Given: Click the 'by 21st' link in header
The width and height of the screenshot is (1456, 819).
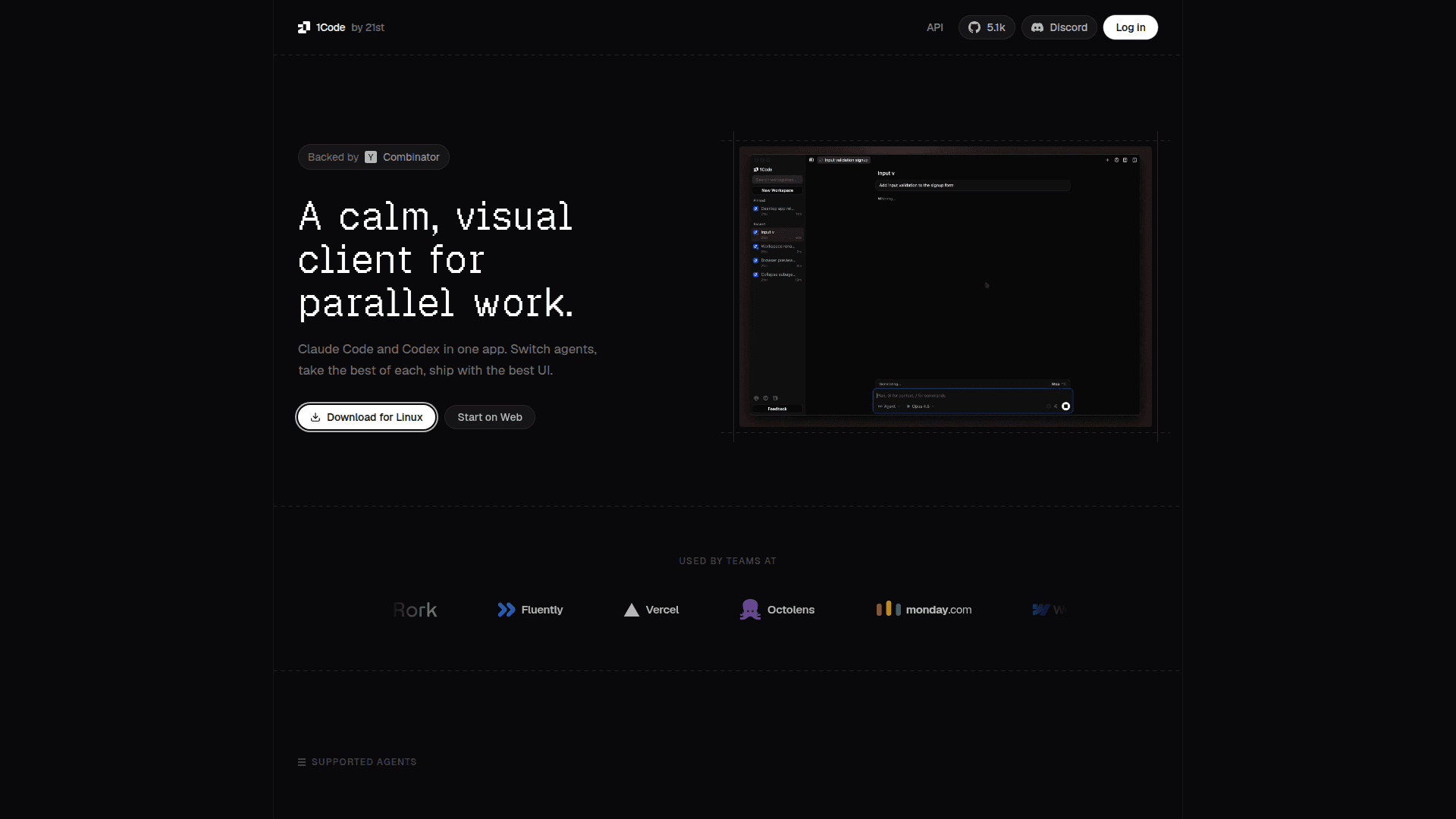Looking at the screenshot, I should point(368,27).
